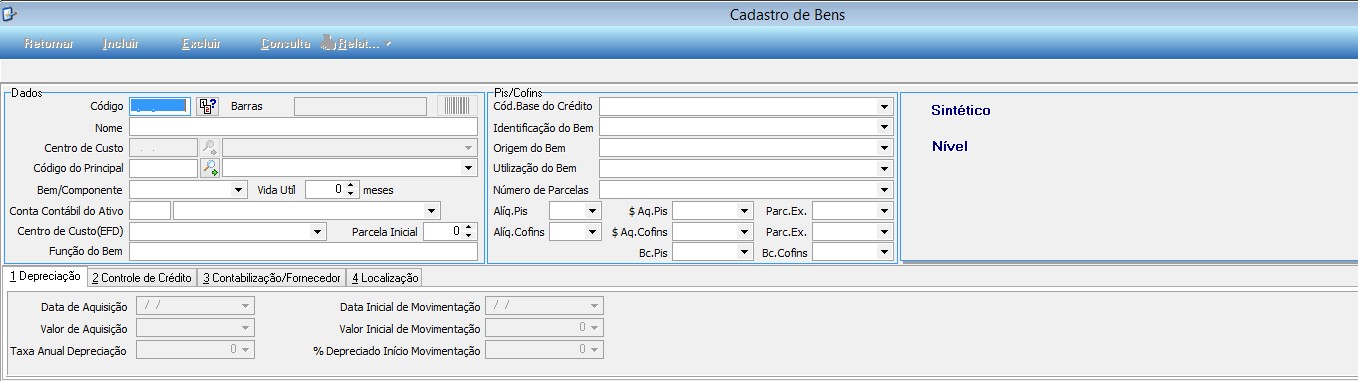Expand the $ Aq.Cofins dropdown
Screen dimensions: 1358x381
pos(744,232)
